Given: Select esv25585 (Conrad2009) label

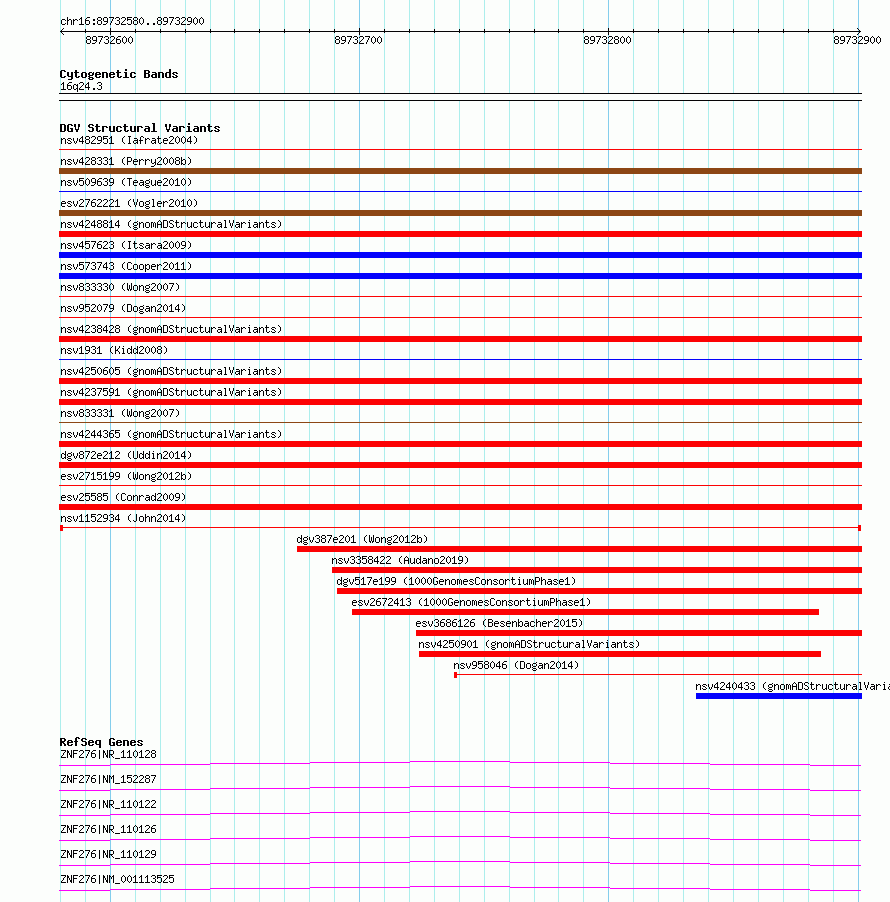Looking at the screenshot, I should coord(123,498).
